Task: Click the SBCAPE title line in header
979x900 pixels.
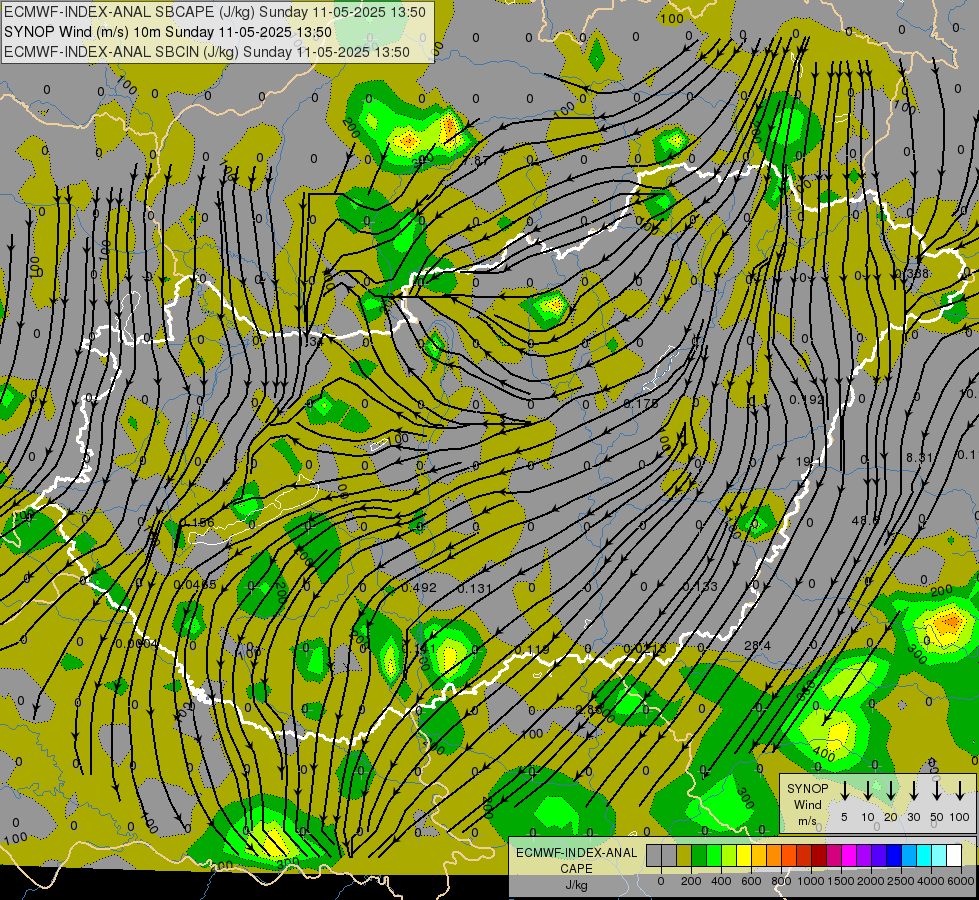Action: [x=215, y=12]
